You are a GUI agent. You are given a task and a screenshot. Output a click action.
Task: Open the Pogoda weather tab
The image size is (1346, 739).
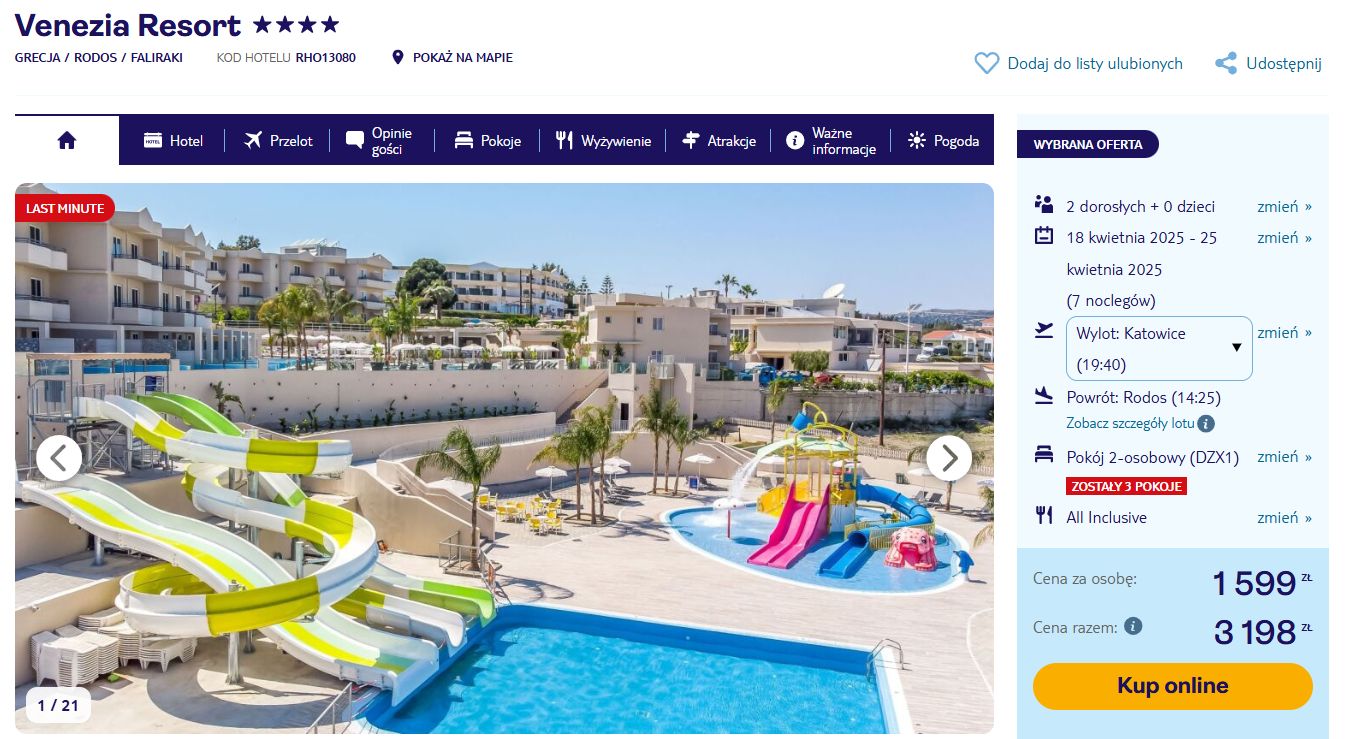pyautogui.click(x=943, y=141)
